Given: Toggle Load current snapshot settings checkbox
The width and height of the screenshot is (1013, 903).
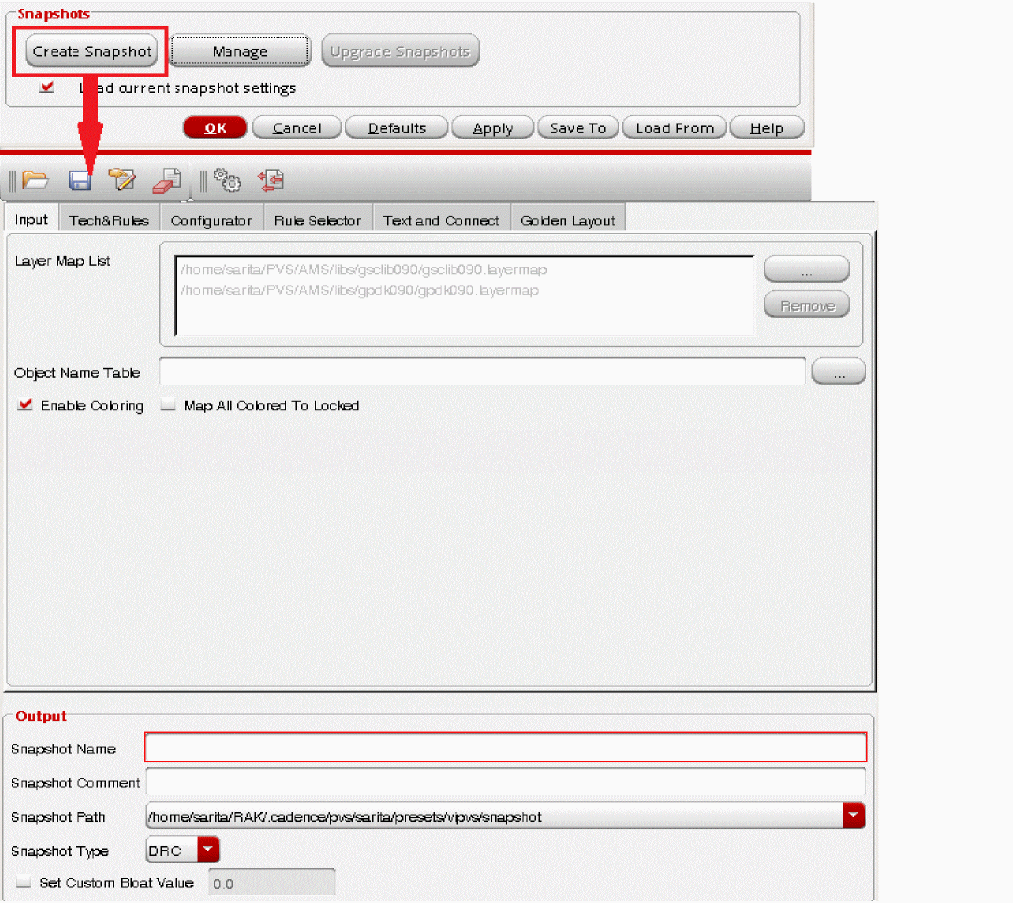Looking at the screenshot, I should click(x=47, y=87).
